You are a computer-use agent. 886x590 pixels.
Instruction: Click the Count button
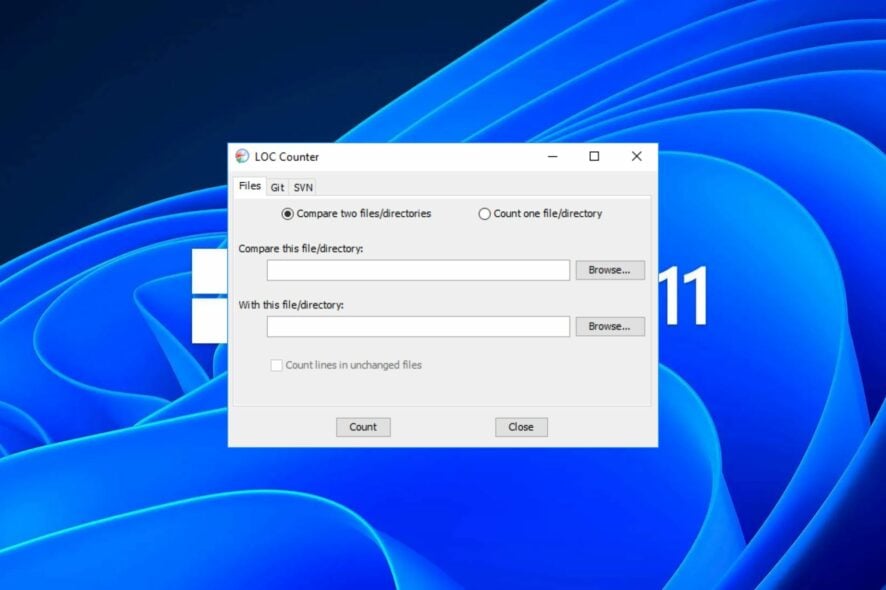tap(363, 427)
